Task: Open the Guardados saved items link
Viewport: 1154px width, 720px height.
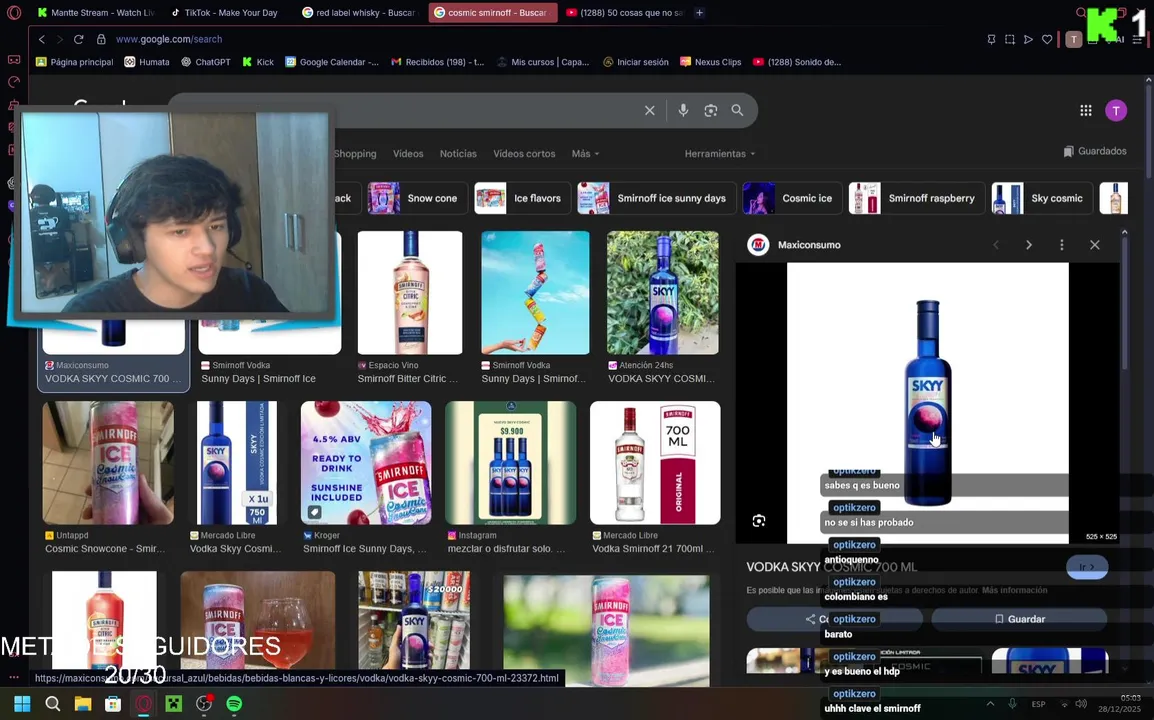Action: pyautogui.click(x=1094, y=151)
